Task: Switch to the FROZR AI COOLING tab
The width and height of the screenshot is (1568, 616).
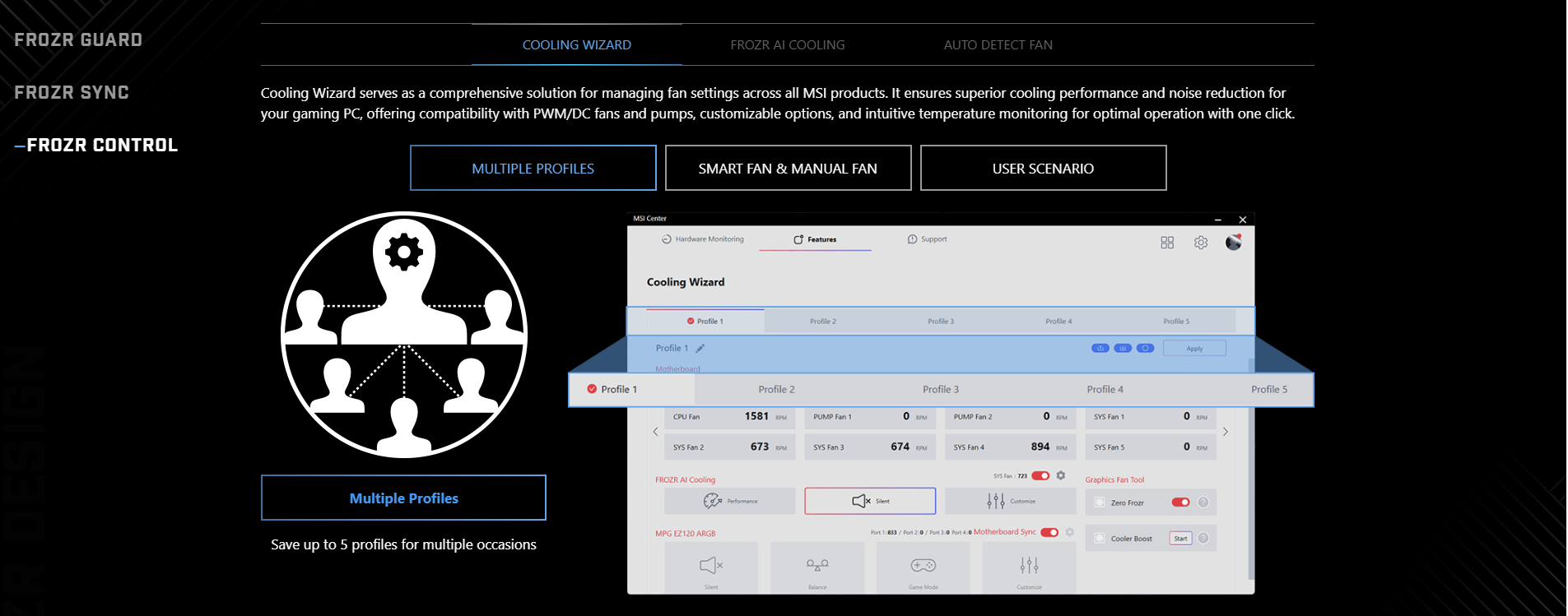Action: [787, 45]
